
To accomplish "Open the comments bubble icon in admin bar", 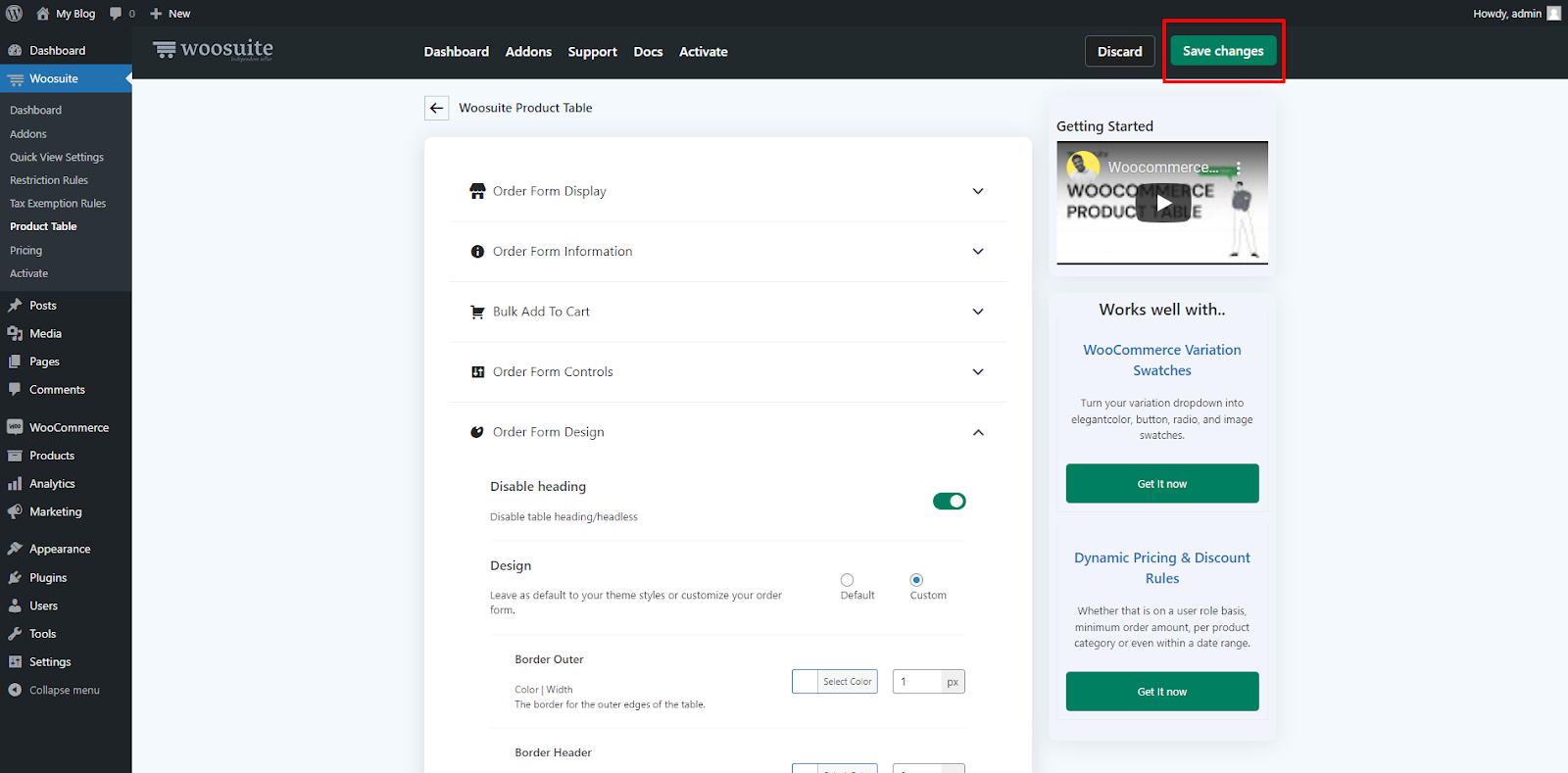I will [x=117, y=14].
